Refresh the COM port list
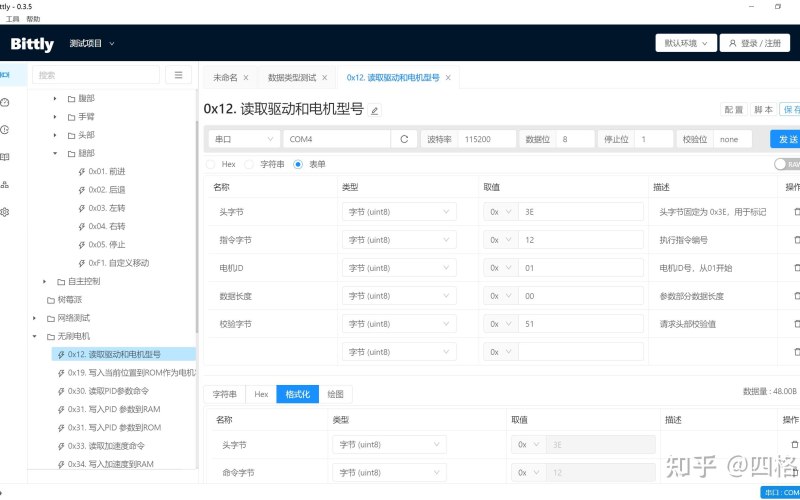Viewport: 800px width, 500px height. coord(405,139)
